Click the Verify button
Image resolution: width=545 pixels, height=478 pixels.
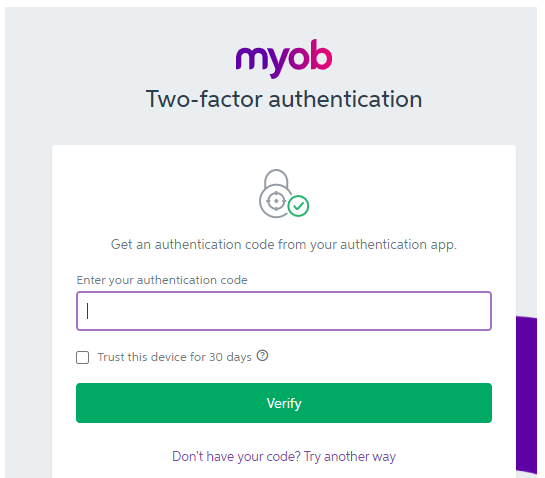[284, 403]
